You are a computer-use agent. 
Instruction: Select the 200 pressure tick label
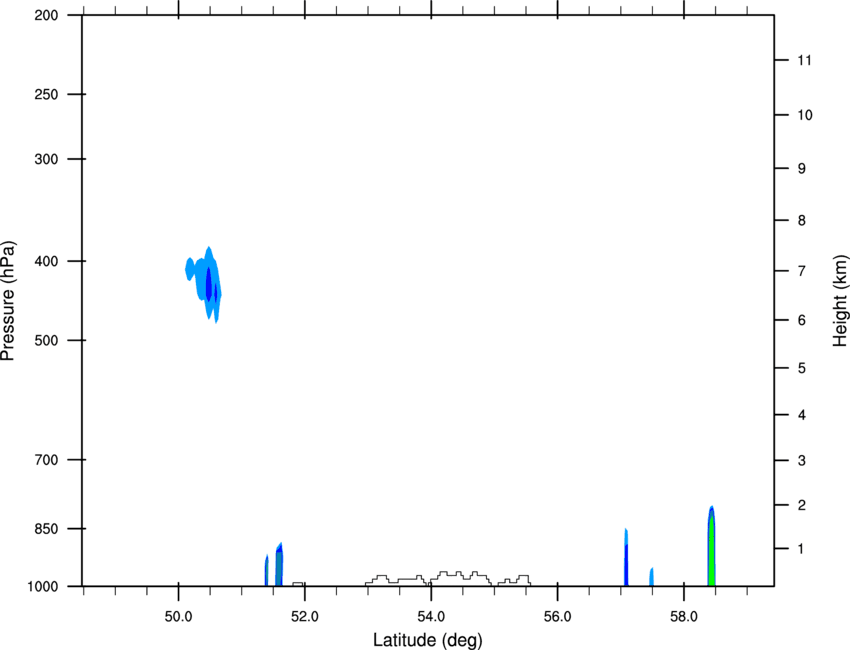(x=47, y=15)
